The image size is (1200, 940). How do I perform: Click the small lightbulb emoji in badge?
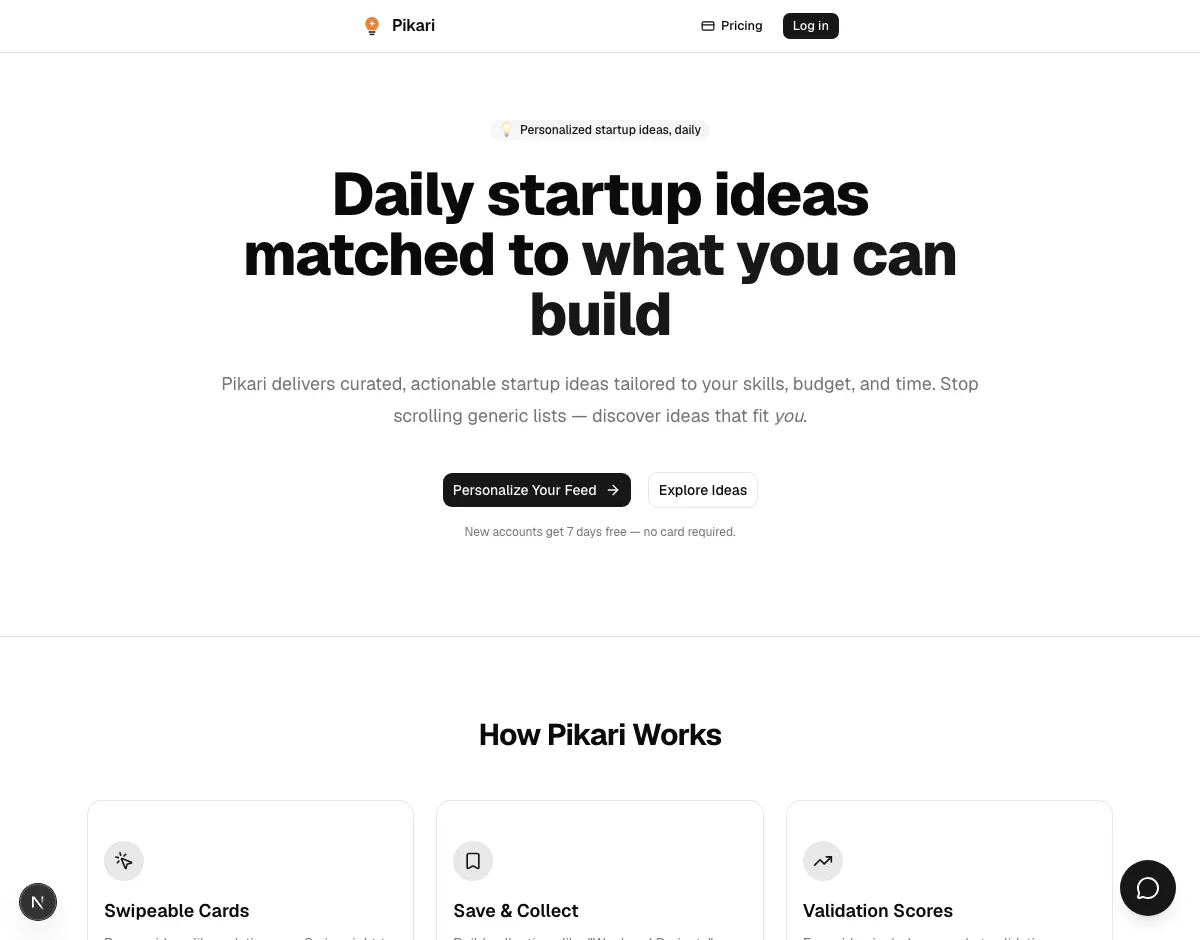[x=506, y=130]
